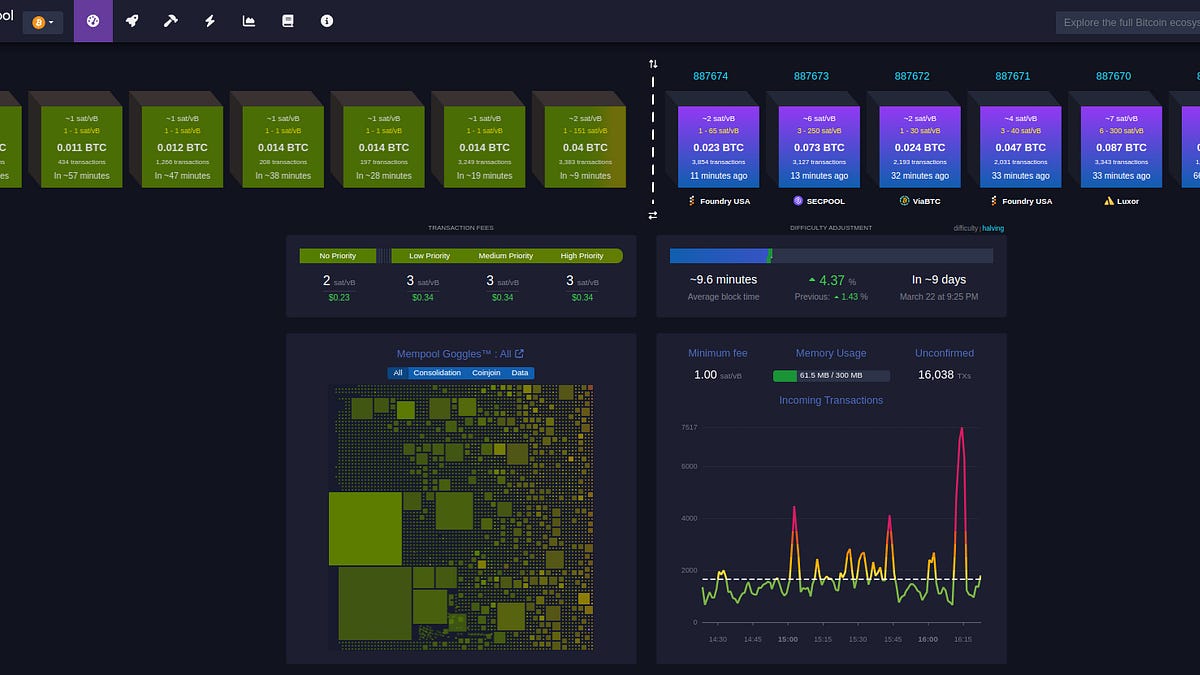This screenshot has height=675, width=1200.
Task: Open the graphs chart icon
Action: click(249, 21)
